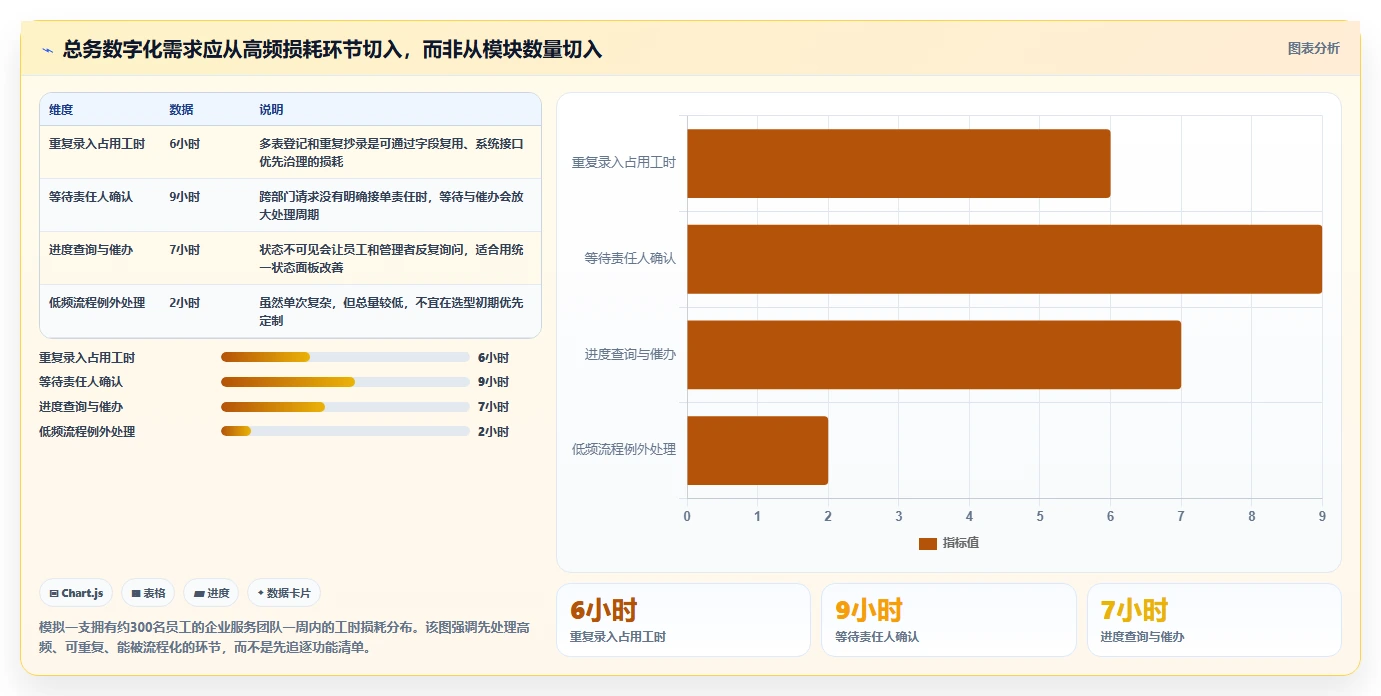The height and width of the screenshot is (696, 1381).
Task: Click the 6小时 value beside the progress bars
Action: [x=493, y=357]
